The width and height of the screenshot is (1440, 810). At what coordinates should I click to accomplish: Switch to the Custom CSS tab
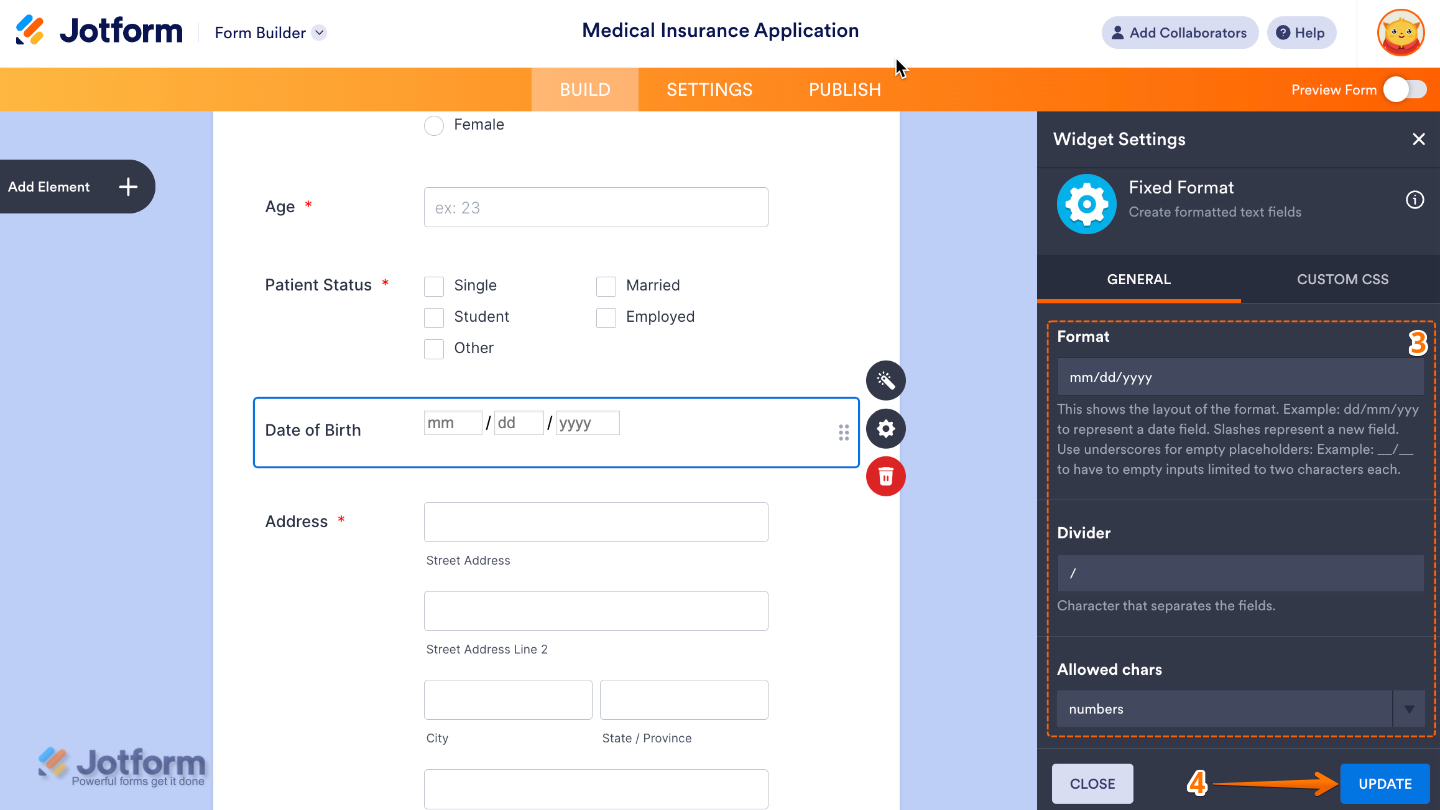[1342, 279]
